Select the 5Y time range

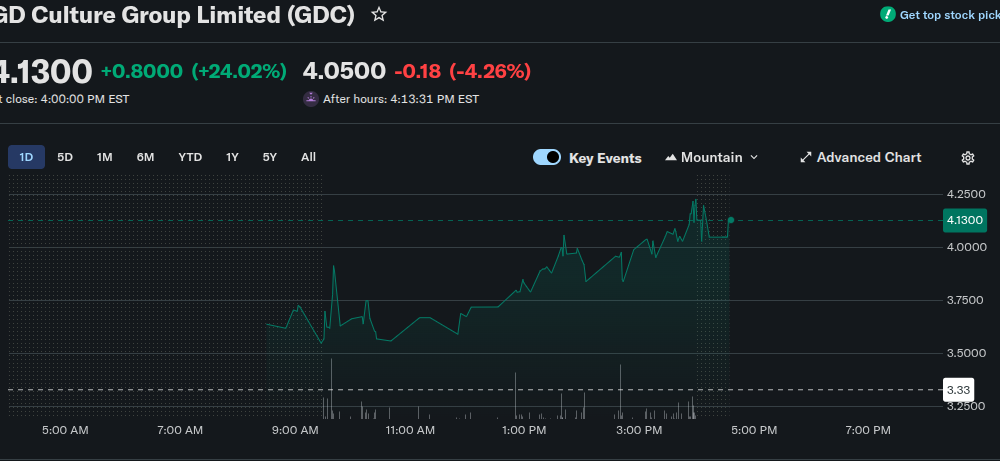(x=270, y=157)
